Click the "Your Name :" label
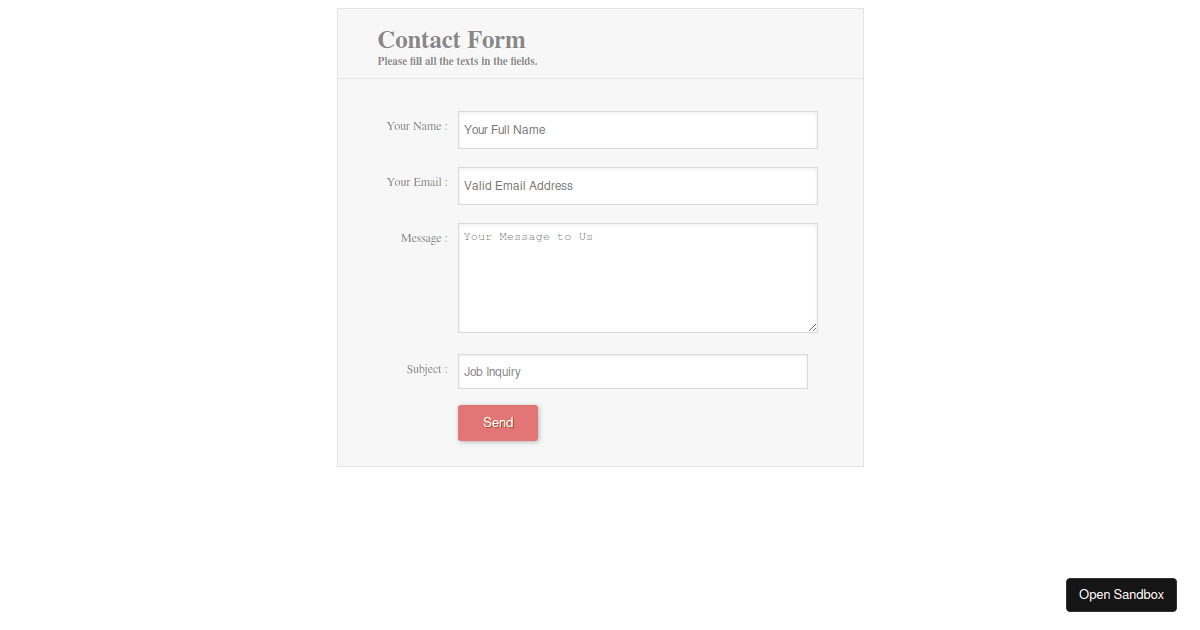Screen dimensions: 1200x630 [x=417, y=126]
